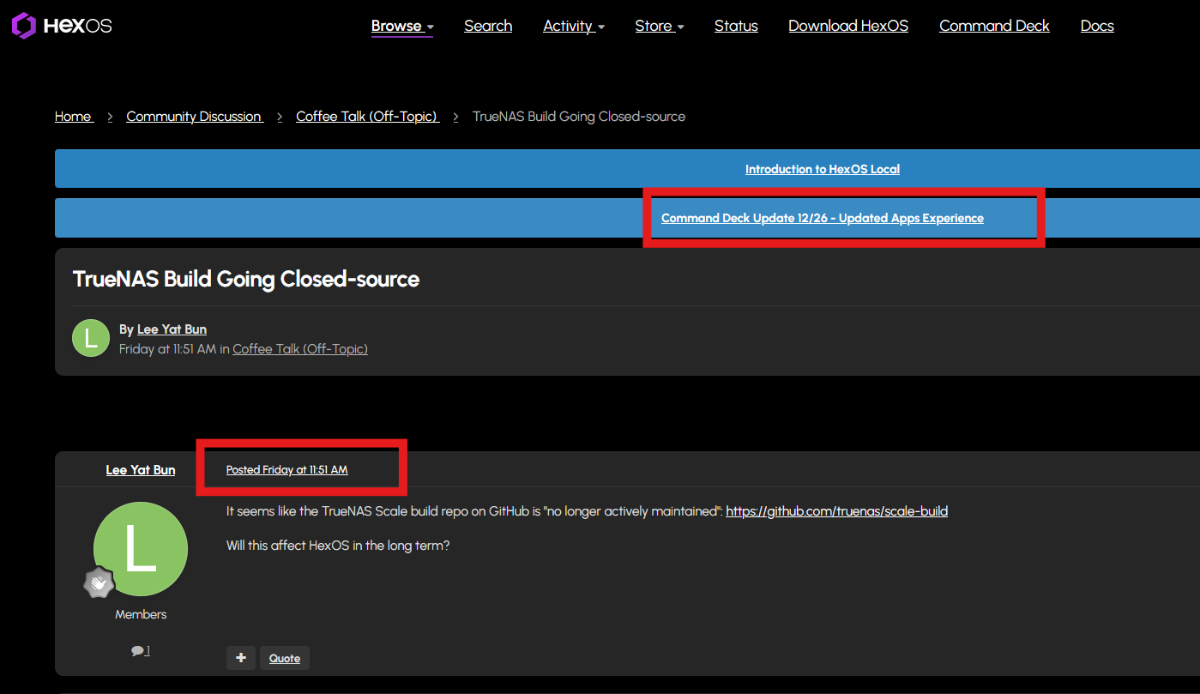Image resolution: width=1200 pixels, height=694 pixels.
Task: Click the large Lee Yat Bun avatar
Action: 140,549
